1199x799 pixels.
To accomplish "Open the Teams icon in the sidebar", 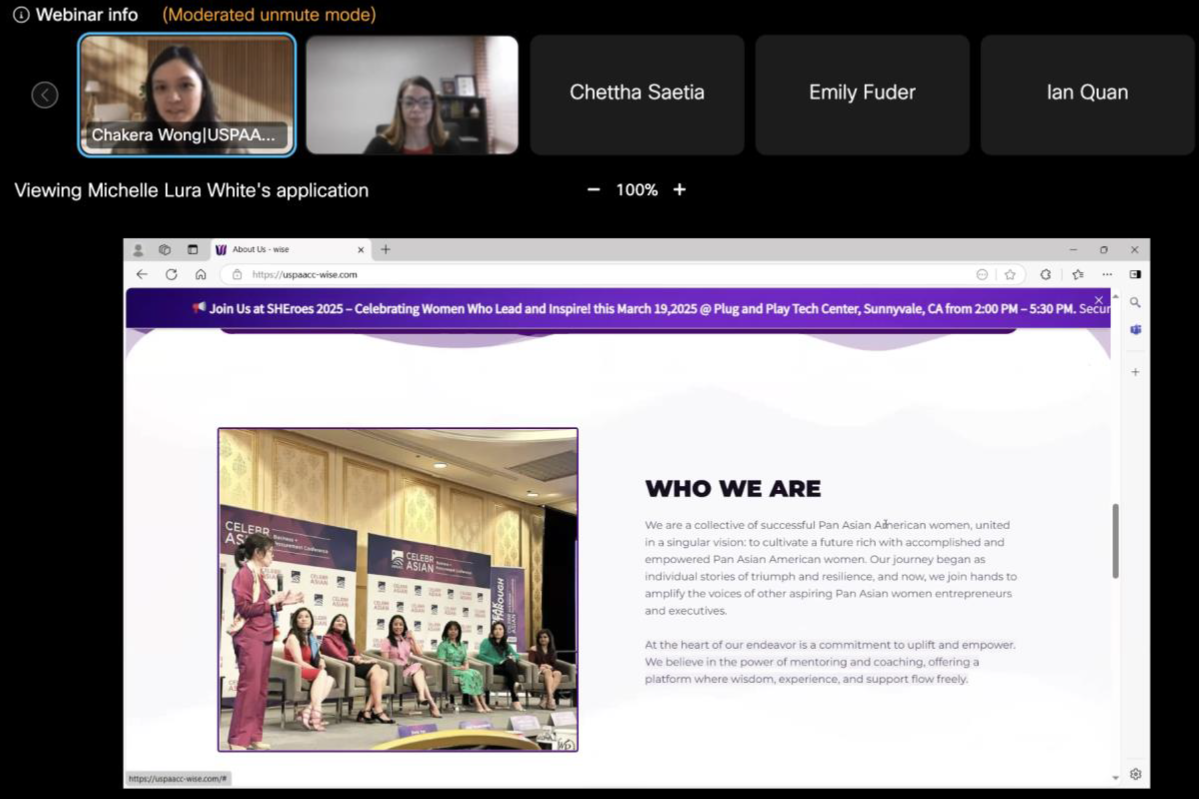I will [1136, 330].
